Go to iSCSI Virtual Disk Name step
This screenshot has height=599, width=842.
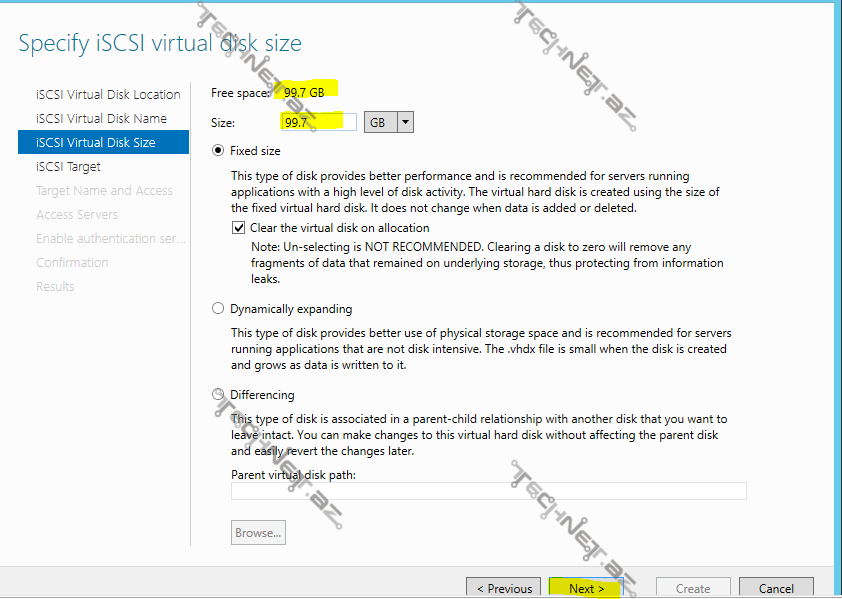coord(101,119)
